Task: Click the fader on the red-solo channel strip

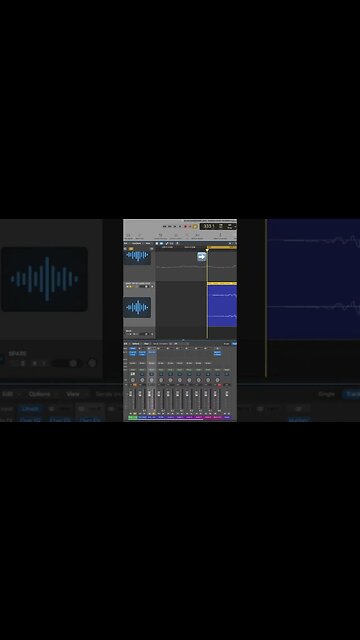Action: click(215, 393)
